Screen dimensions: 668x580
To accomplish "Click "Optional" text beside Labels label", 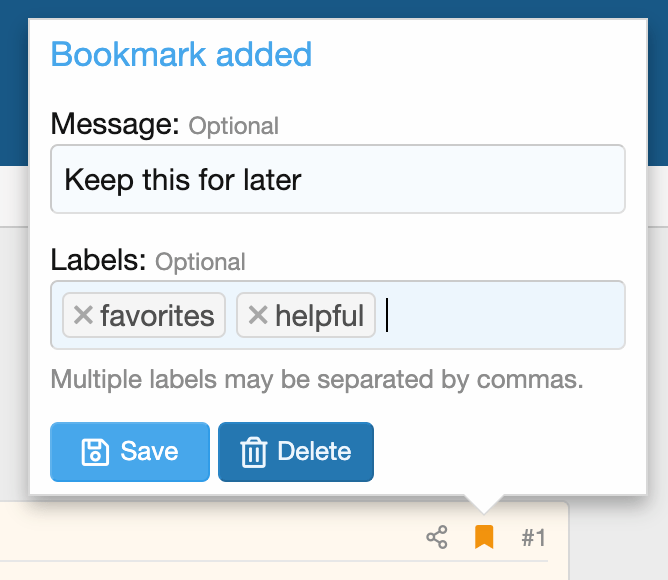I will (x=200, y=262).
